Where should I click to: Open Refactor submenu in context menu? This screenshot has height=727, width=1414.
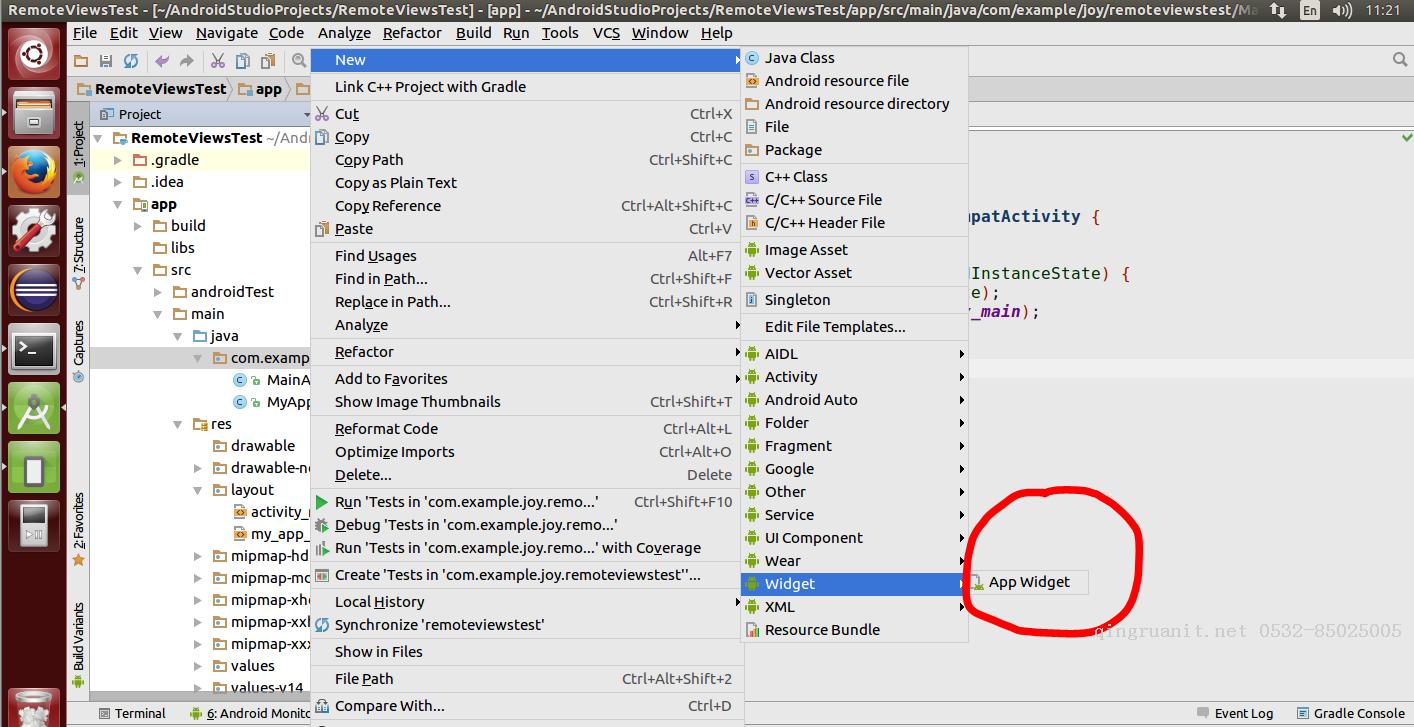(526, 352)
